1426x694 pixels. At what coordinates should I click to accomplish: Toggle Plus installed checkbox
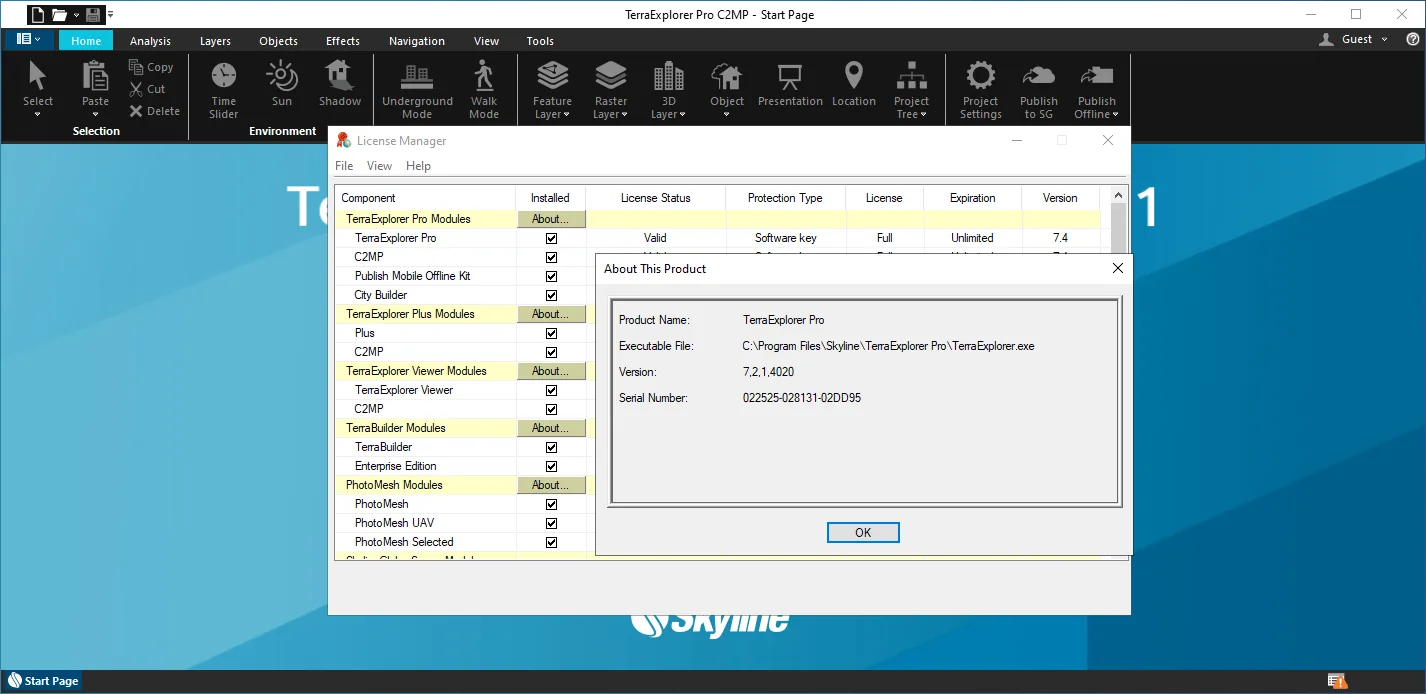click(x=551, y=333)
